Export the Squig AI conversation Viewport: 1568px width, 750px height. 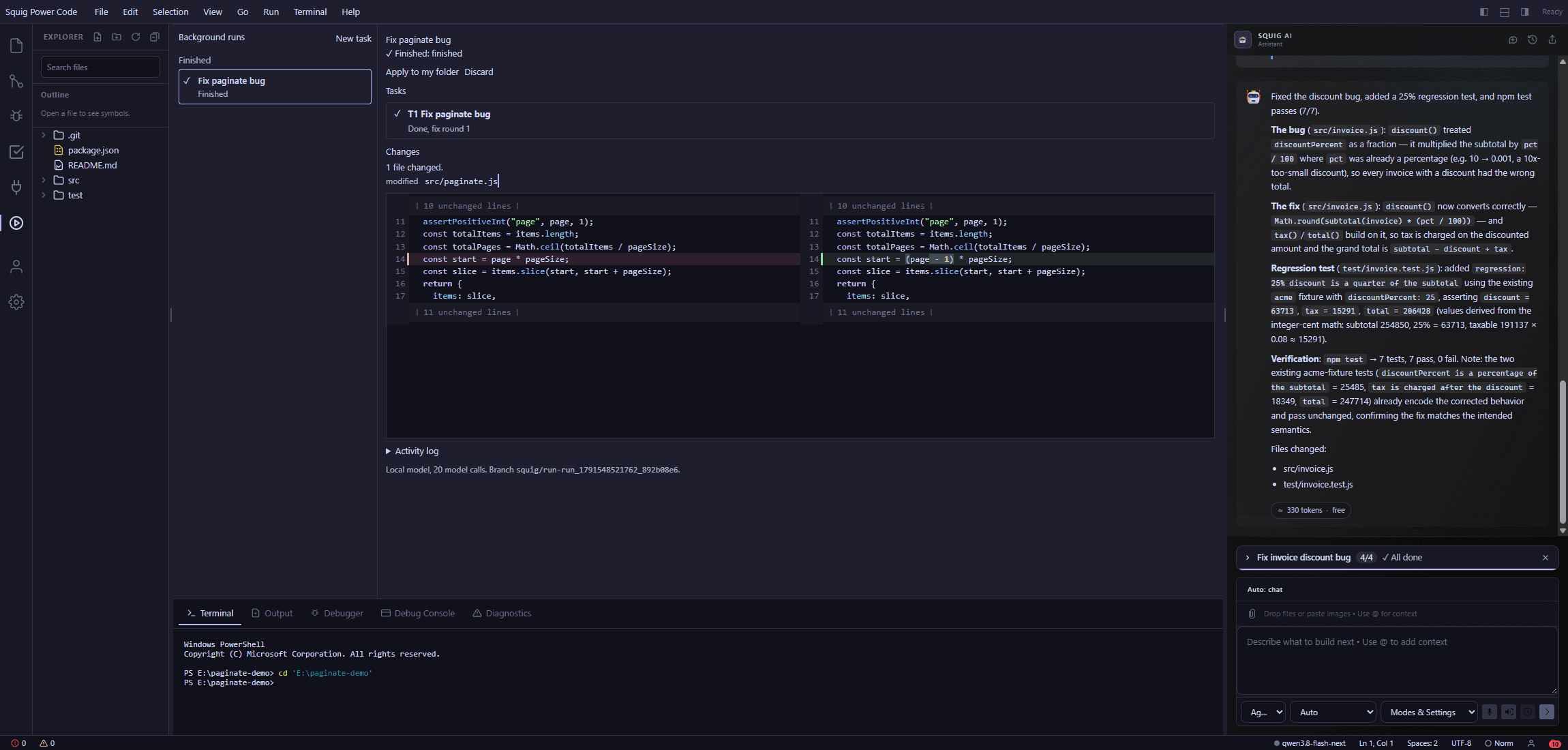(x=1552, y=40)
